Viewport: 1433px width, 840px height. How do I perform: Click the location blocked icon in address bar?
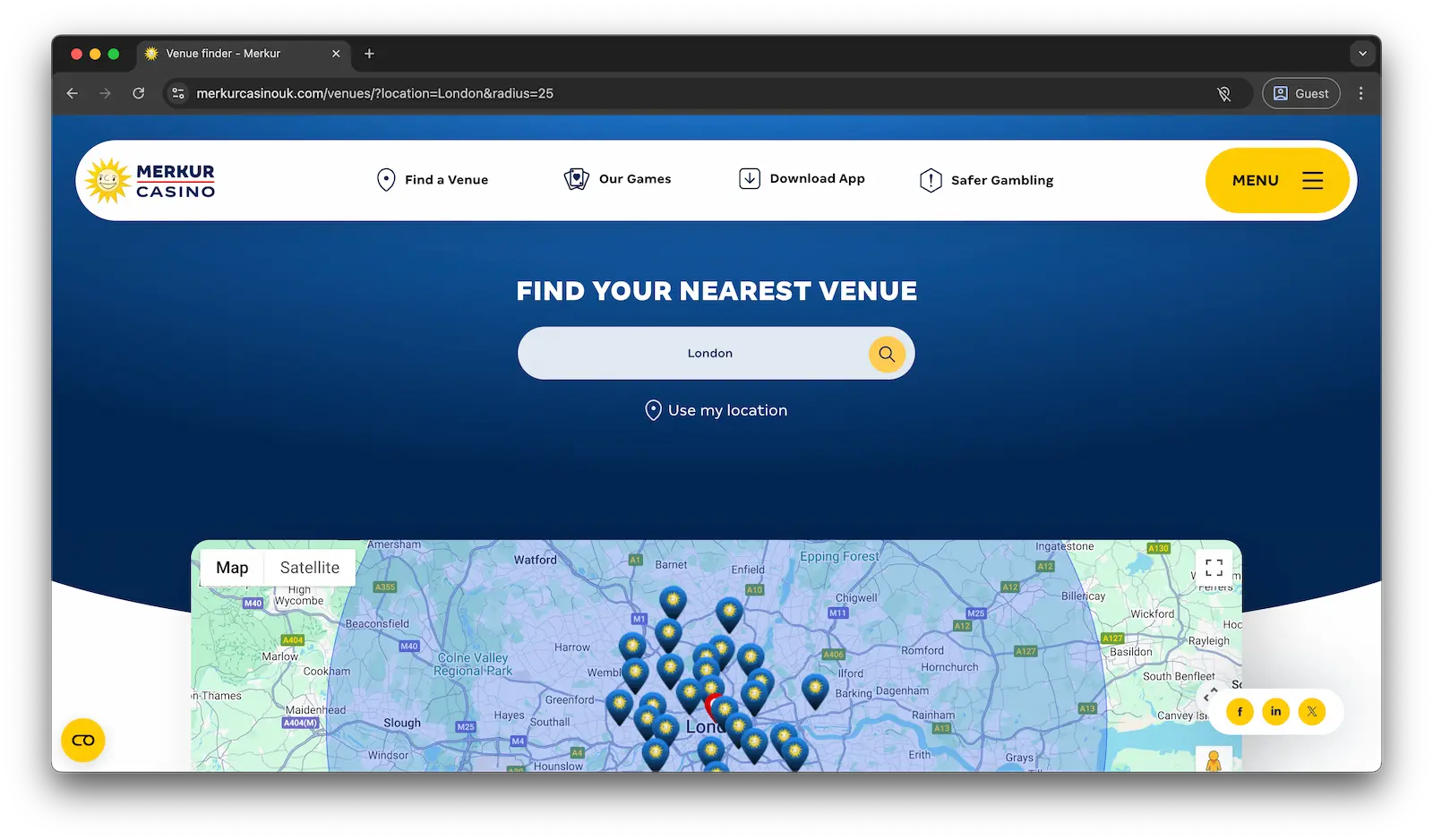coord(1223,93)
